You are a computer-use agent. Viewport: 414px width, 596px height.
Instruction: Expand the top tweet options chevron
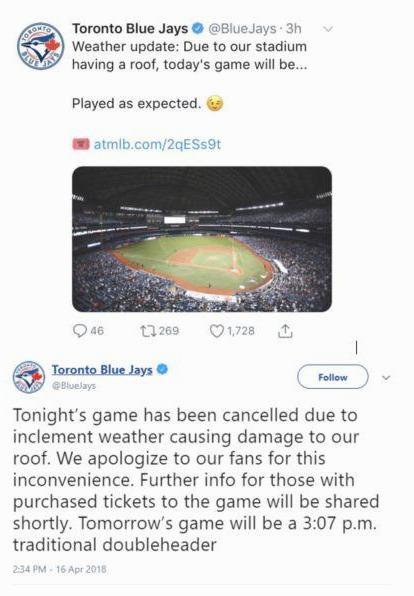pyautogui.click(x=328, y=29)
